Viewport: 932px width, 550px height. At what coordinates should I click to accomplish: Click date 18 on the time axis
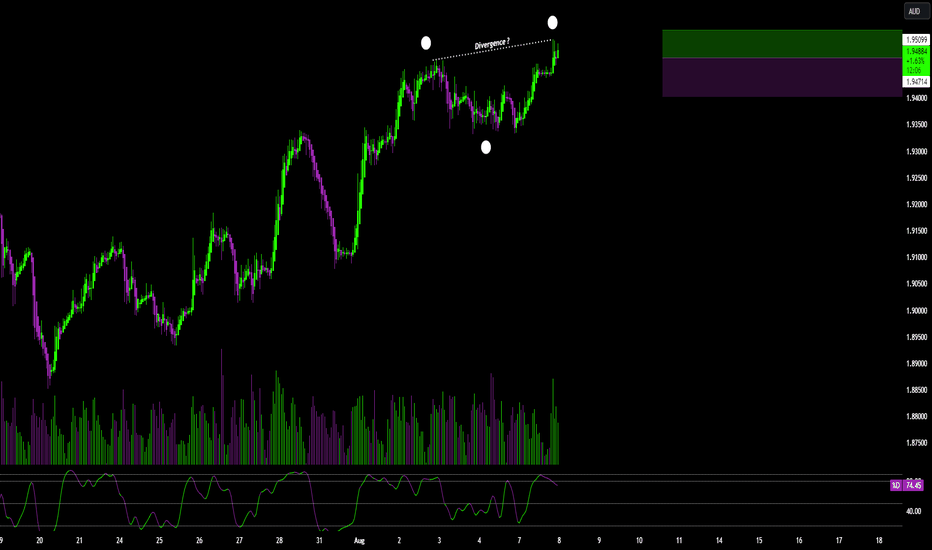(x=879, y=540)
